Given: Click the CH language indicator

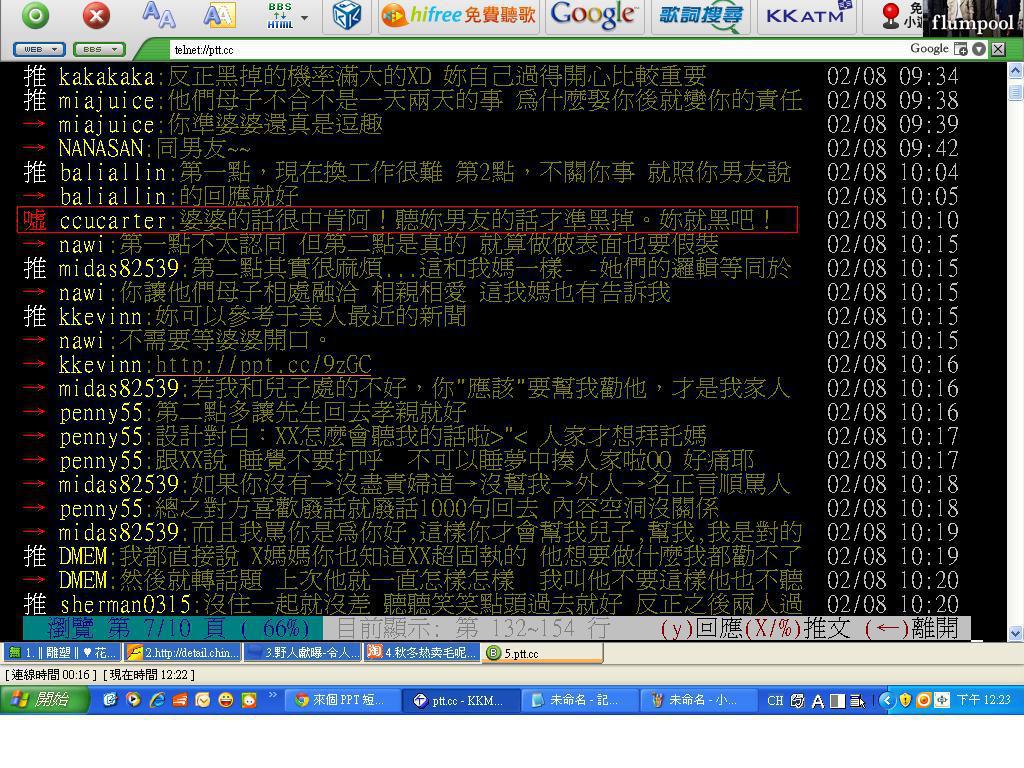Looking at the screenshot, I should click(x=775, y=701).
